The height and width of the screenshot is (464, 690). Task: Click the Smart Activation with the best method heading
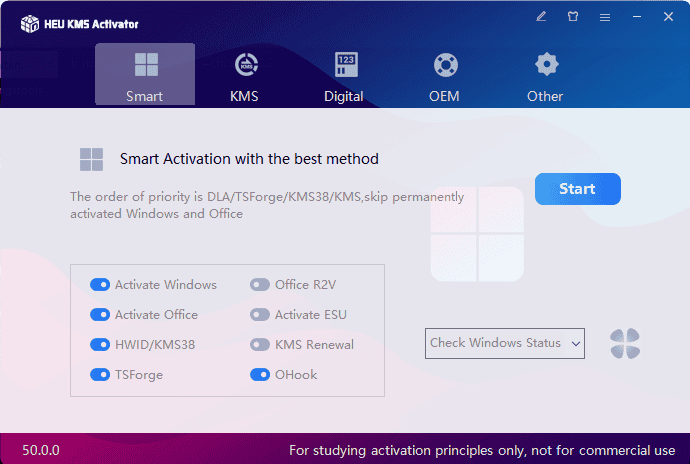tap(249, 159)
